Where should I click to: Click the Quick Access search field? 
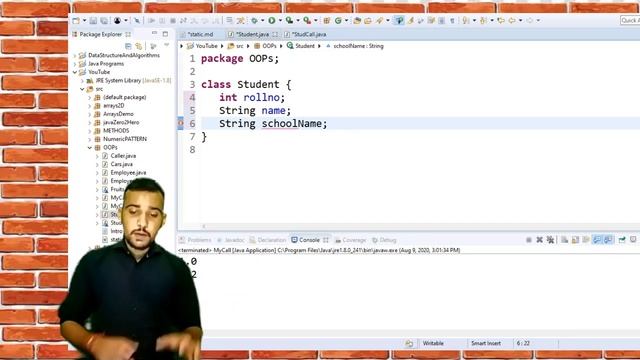point(630,20)
